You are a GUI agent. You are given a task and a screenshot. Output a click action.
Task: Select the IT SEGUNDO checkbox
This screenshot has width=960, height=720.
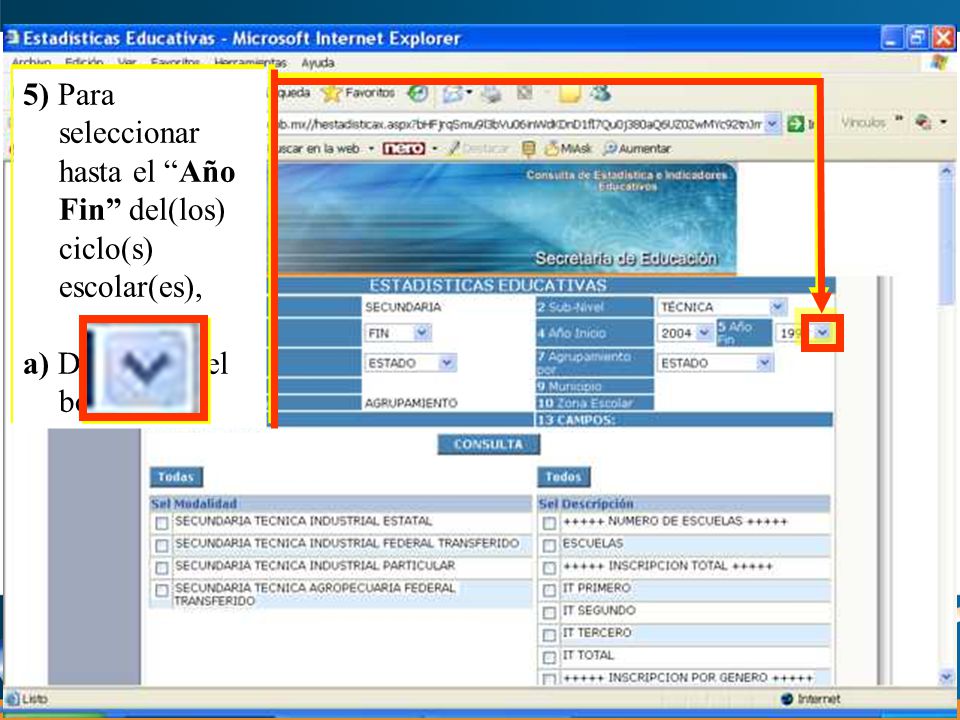(x=549, y=612)
